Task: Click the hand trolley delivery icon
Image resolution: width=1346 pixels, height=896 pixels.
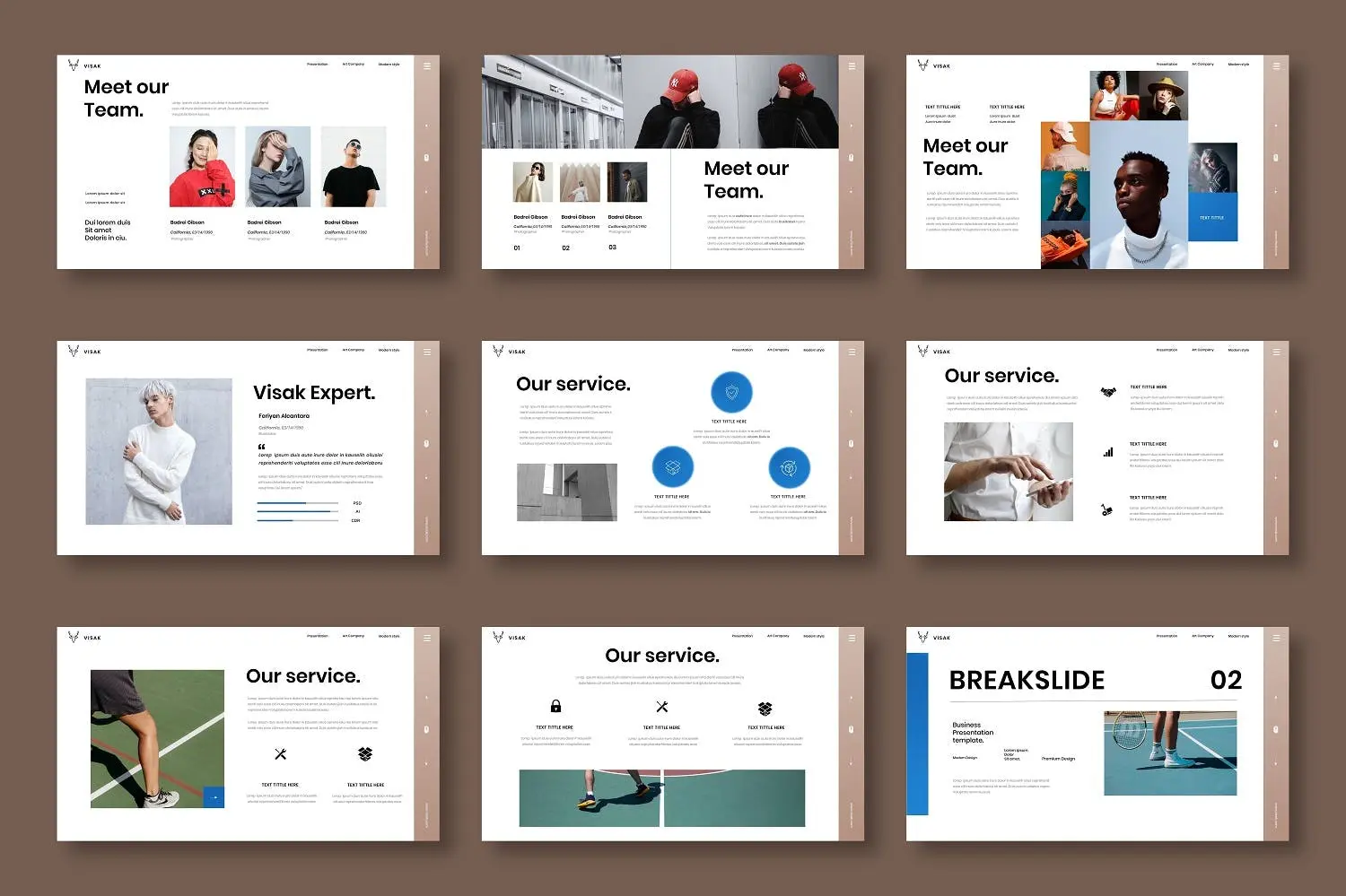Action: 1106,509
